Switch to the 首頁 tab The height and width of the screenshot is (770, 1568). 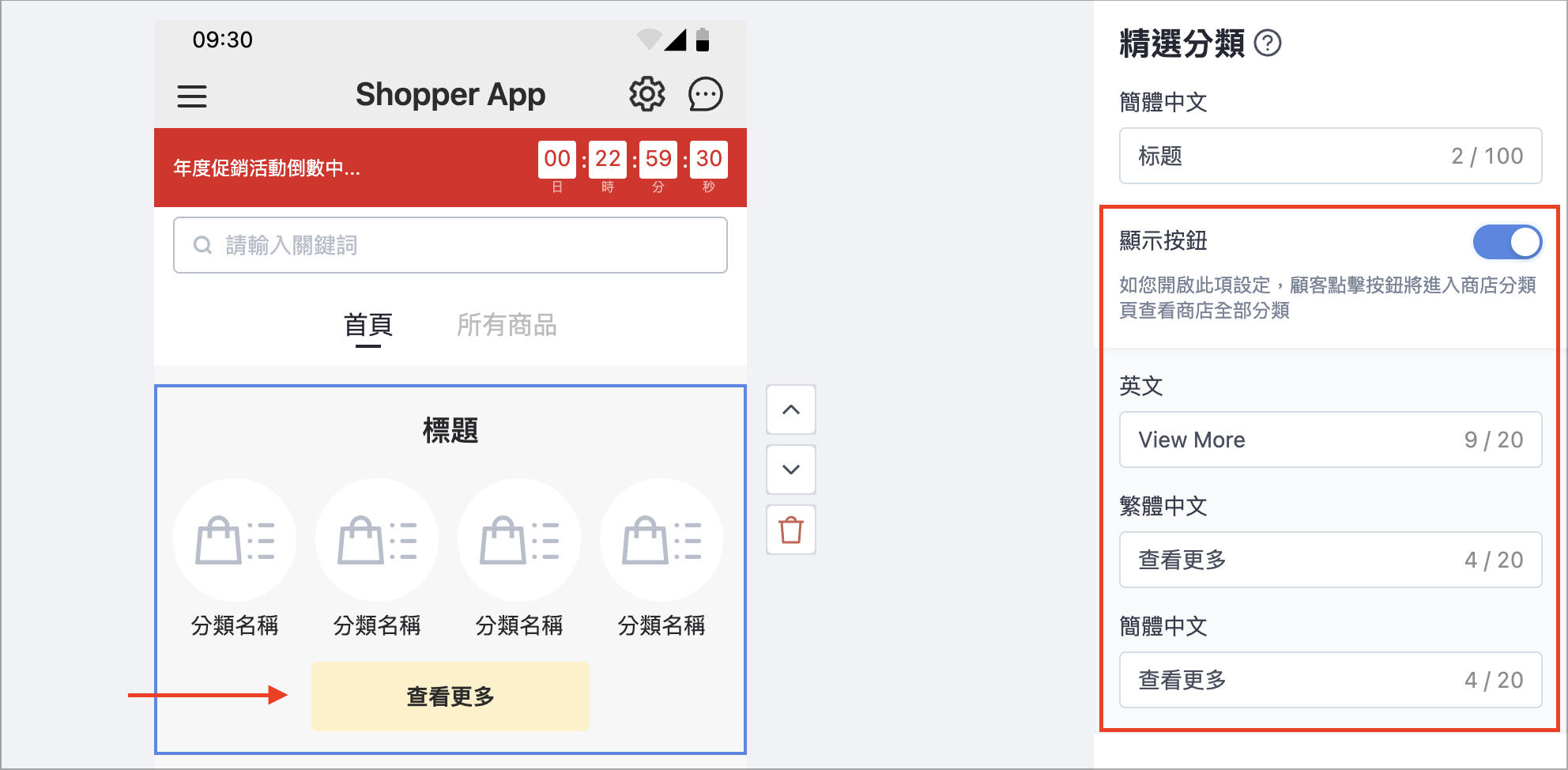368,325
